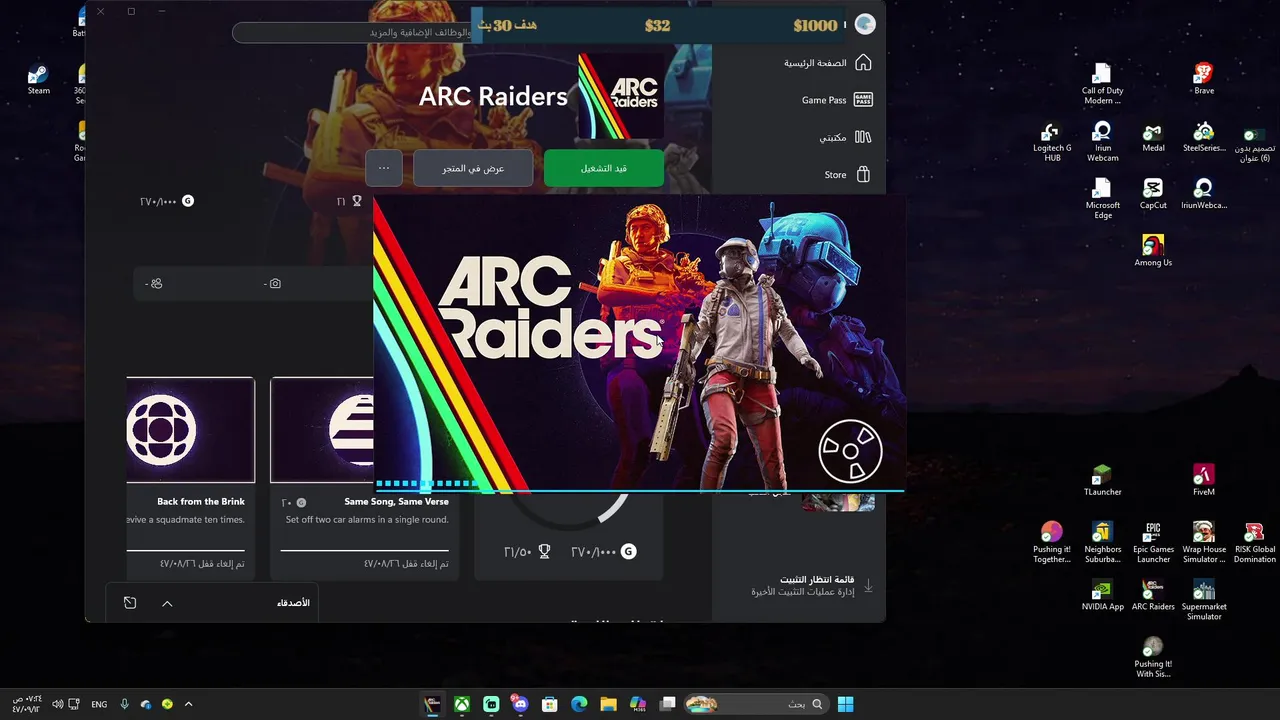The image size is (1280, 720).
Task: Click the Xbox app search field
Action: pos(352,33)
